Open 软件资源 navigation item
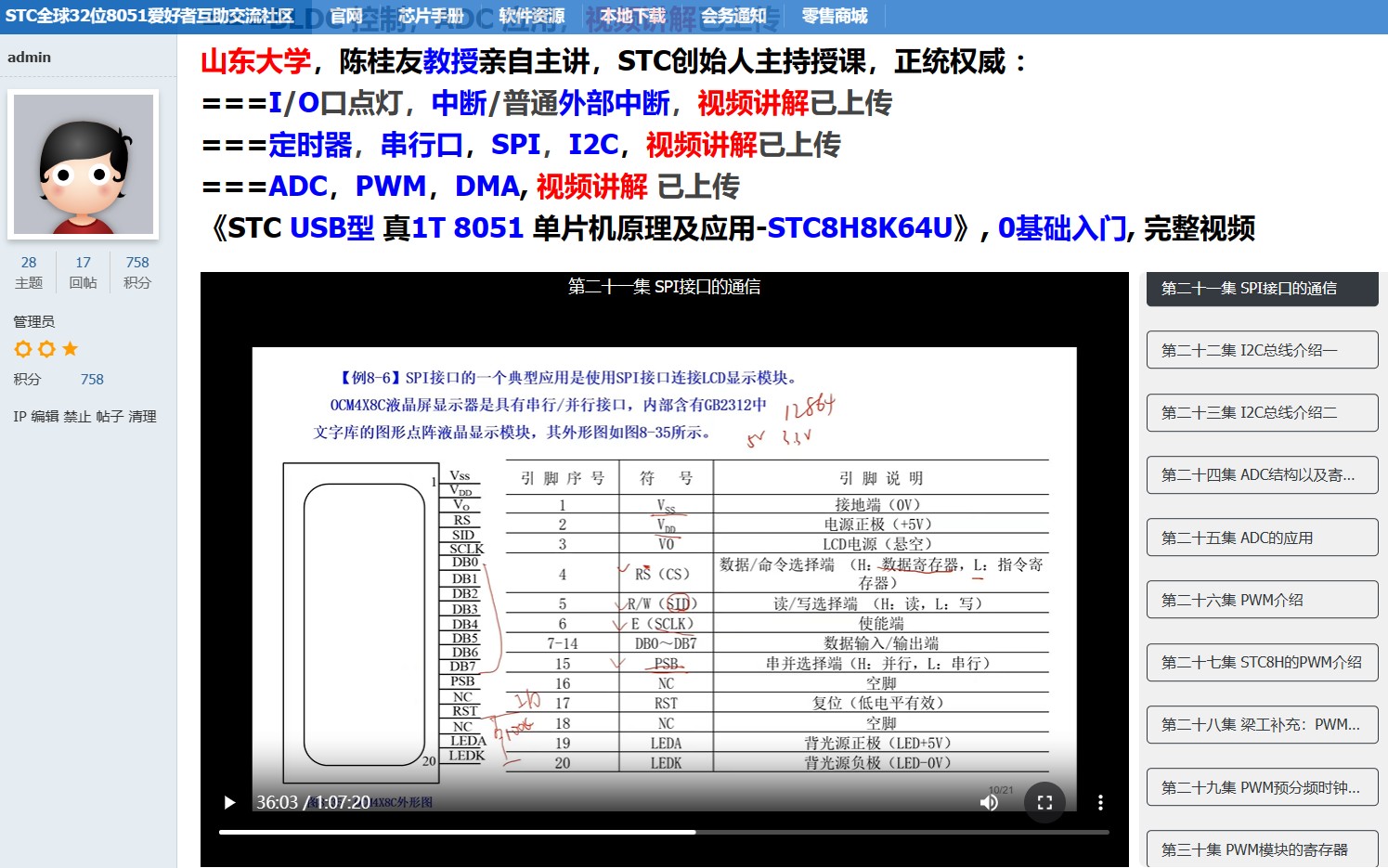The image size is (1388, 868). click(x=531, y=16)
